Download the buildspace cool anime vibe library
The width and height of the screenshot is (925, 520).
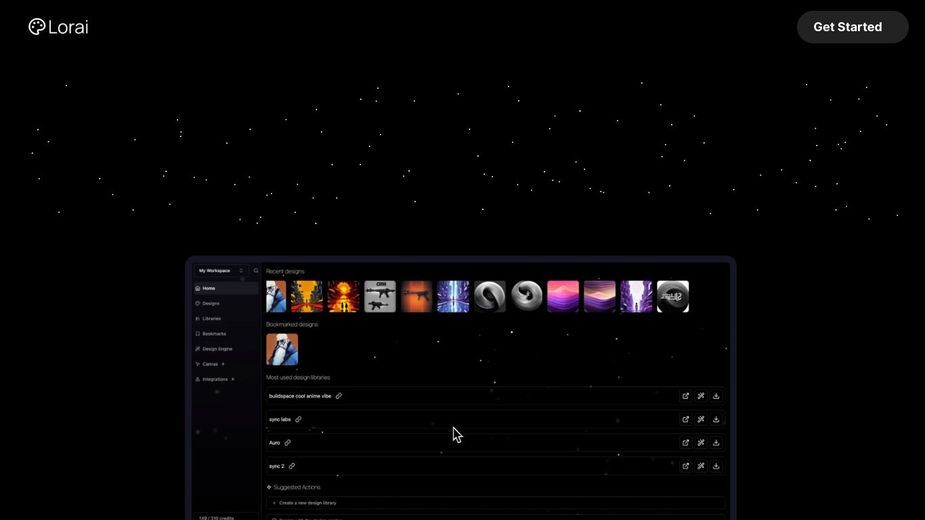coord(716,396)
